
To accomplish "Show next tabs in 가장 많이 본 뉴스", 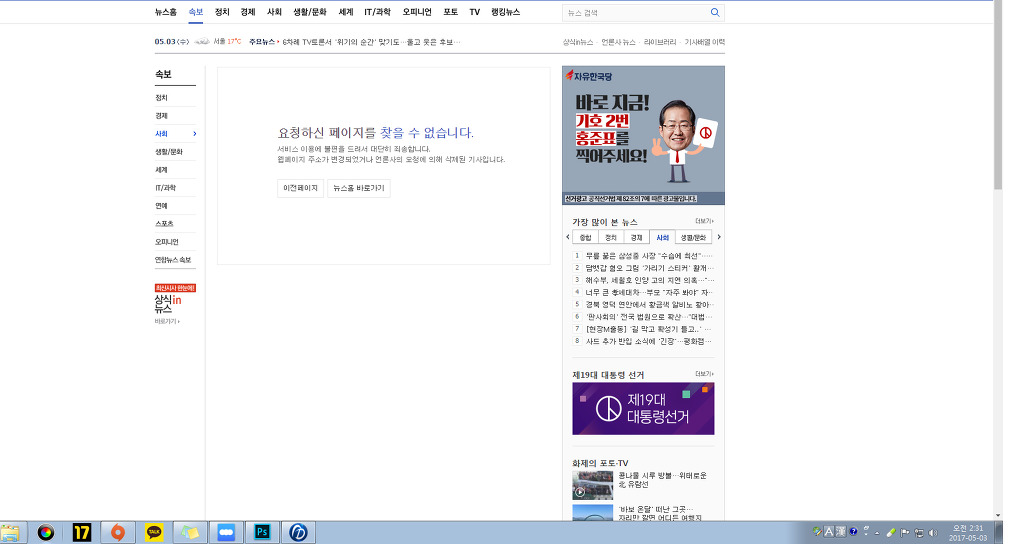I will pyautogui.click(x=719, y=237).
